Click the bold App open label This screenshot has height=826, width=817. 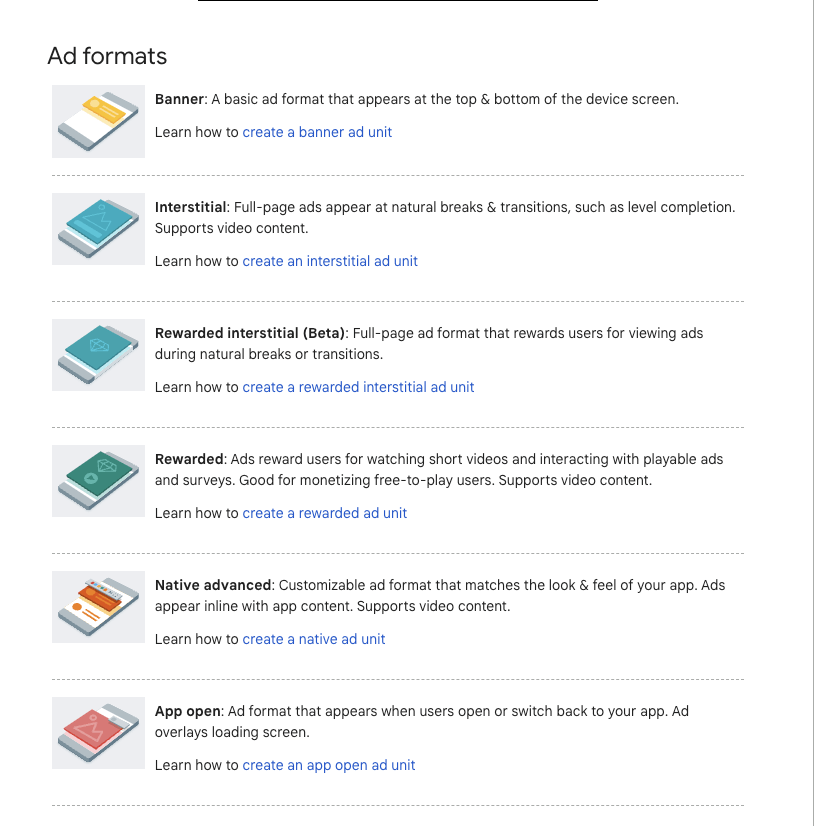tap(188, 711)
